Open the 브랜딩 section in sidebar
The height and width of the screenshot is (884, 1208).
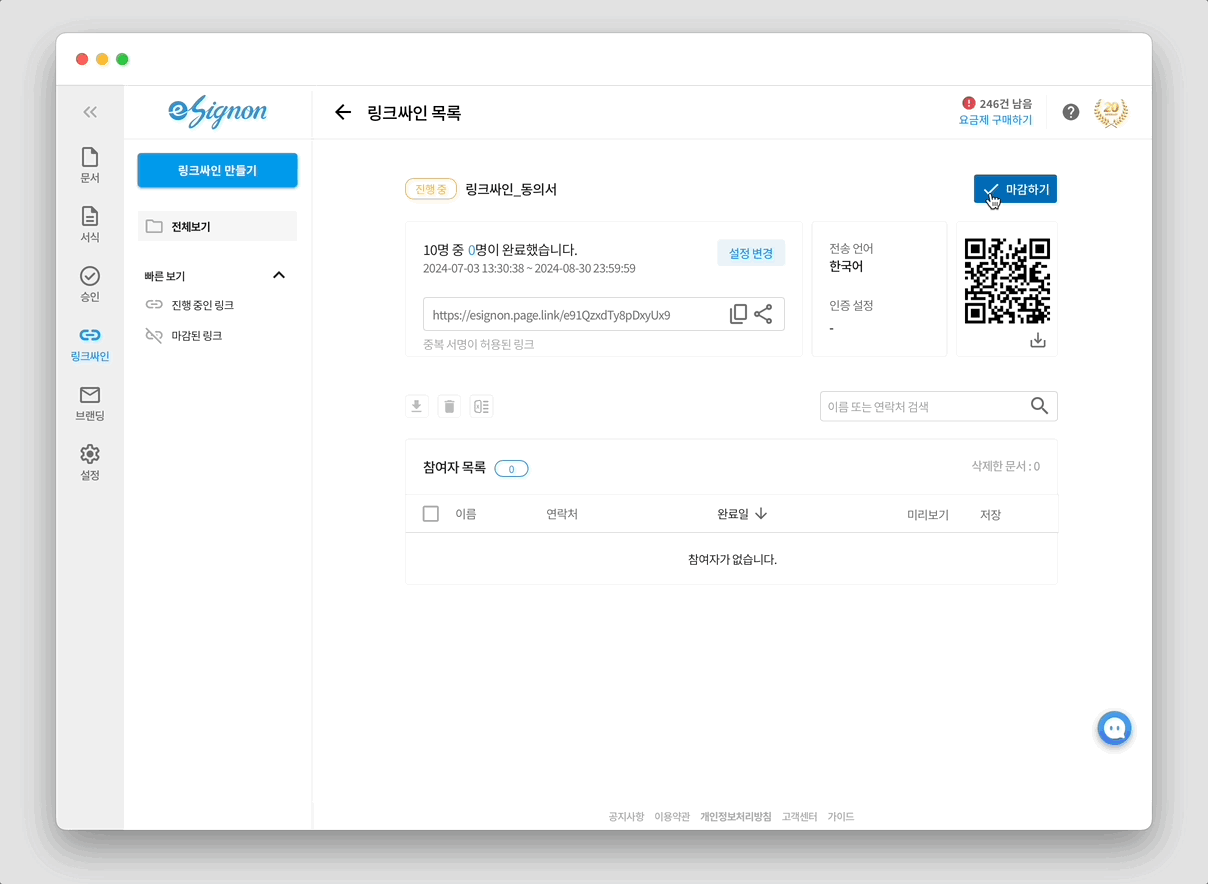pos(90,403)
